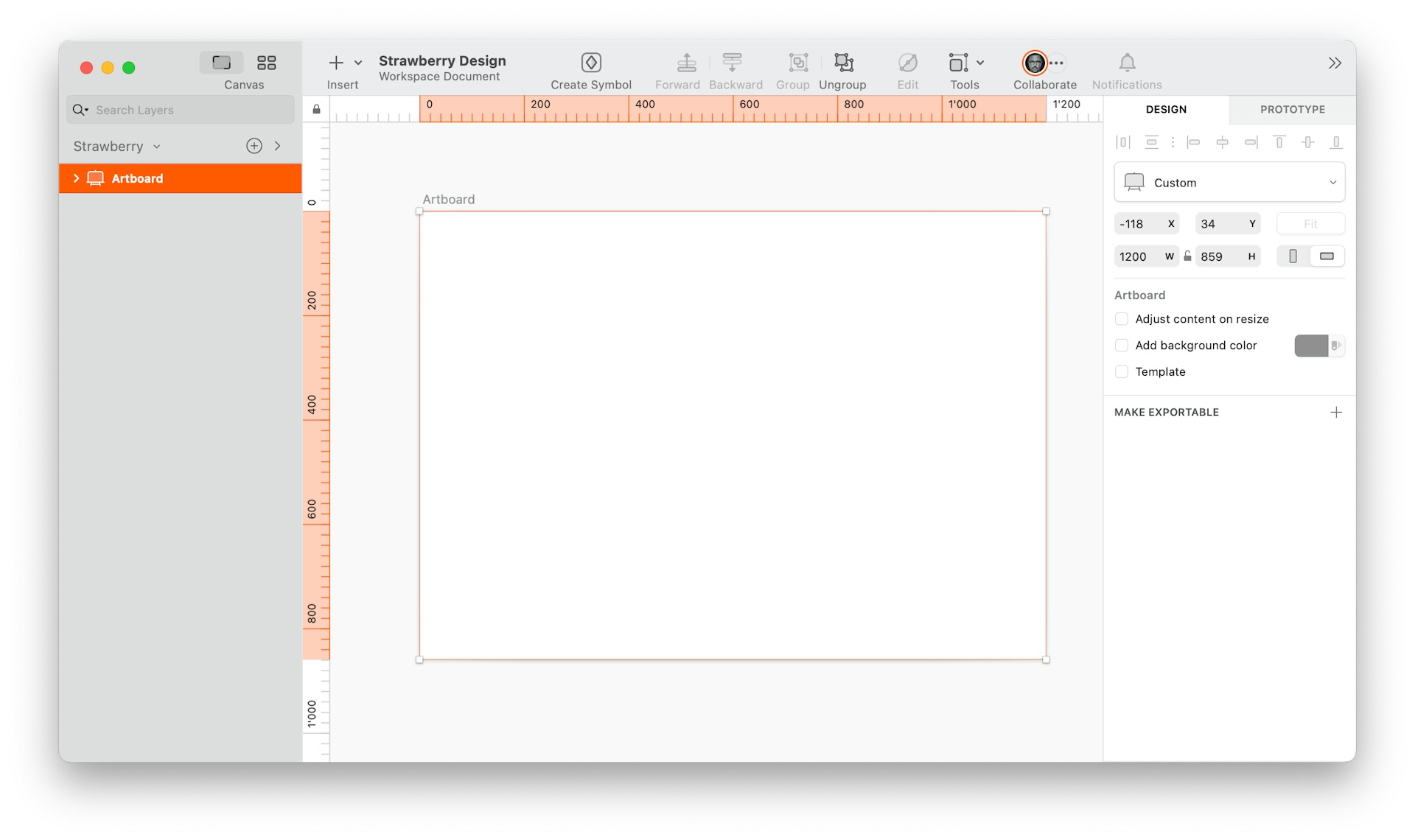Switch to components grid view icon

[x=266, y=63]
